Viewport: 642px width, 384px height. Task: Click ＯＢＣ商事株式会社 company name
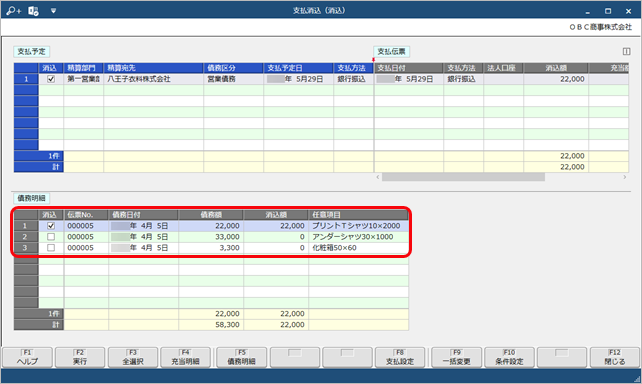(601, 27)
